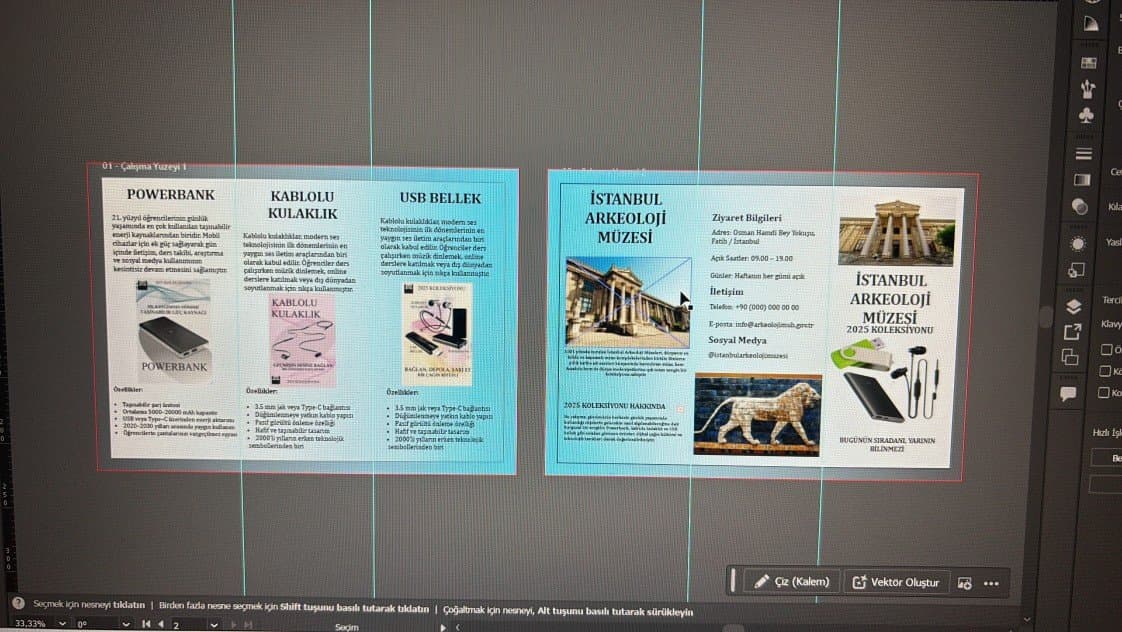Click the Vektör Oluştur button
Viewport: 1122px width, 632px height.
[x=896, y=583]
